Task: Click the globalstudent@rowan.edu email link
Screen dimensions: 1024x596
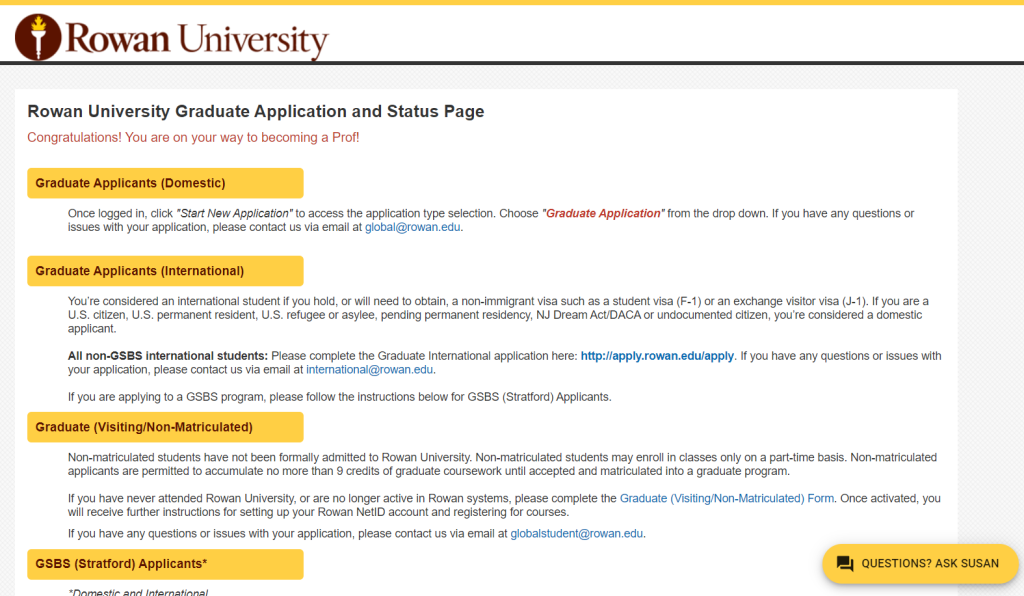Action: tap(577, 534)
